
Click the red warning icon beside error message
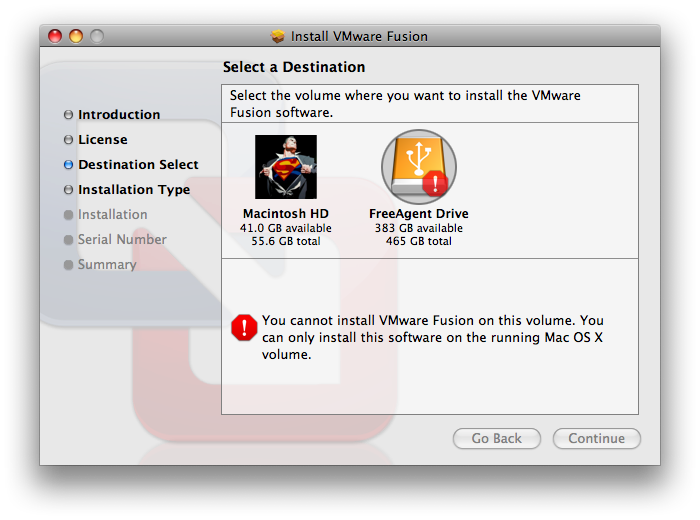click(x=244, y=328)
